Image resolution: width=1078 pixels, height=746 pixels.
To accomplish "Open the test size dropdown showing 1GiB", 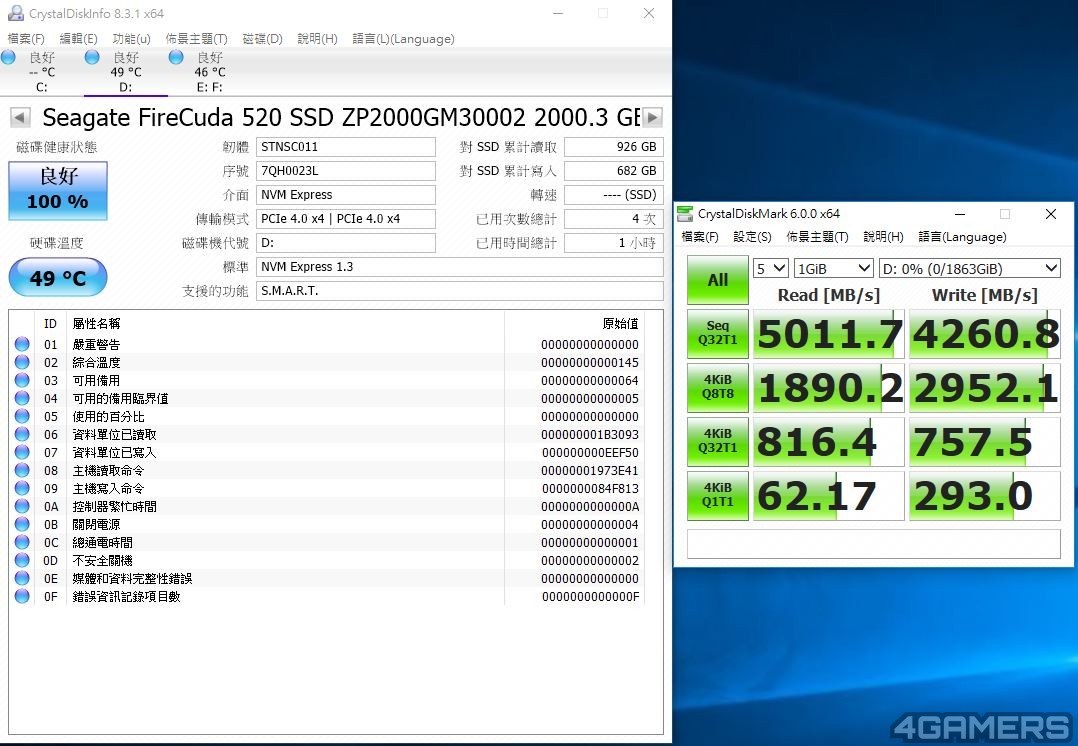I will (x=833, y=268).
